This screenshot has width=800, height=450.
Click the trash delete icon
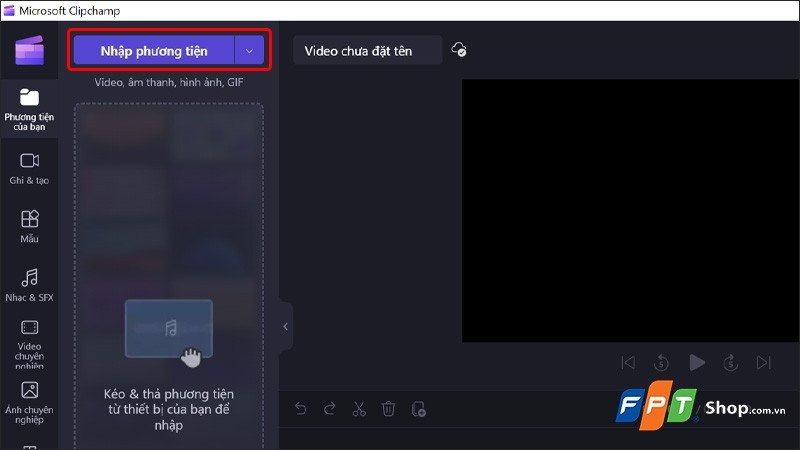[388, 409]
